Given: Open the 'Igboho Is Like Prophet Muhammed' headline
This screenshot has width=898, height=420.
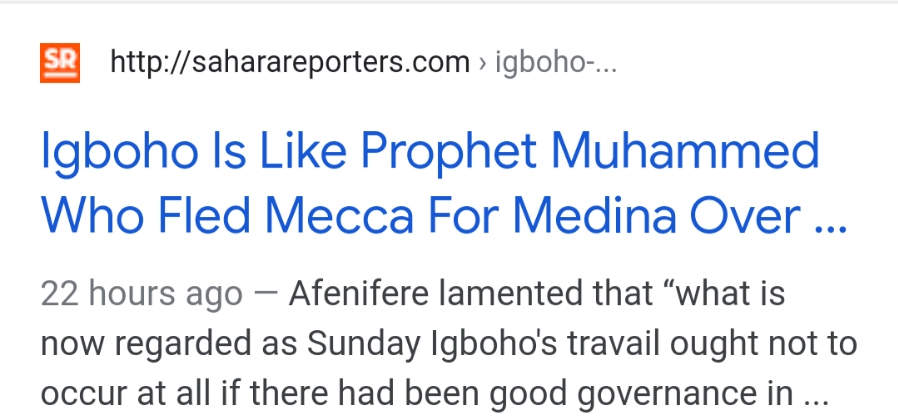Looking at the screenshot, I should coord(430,153).
